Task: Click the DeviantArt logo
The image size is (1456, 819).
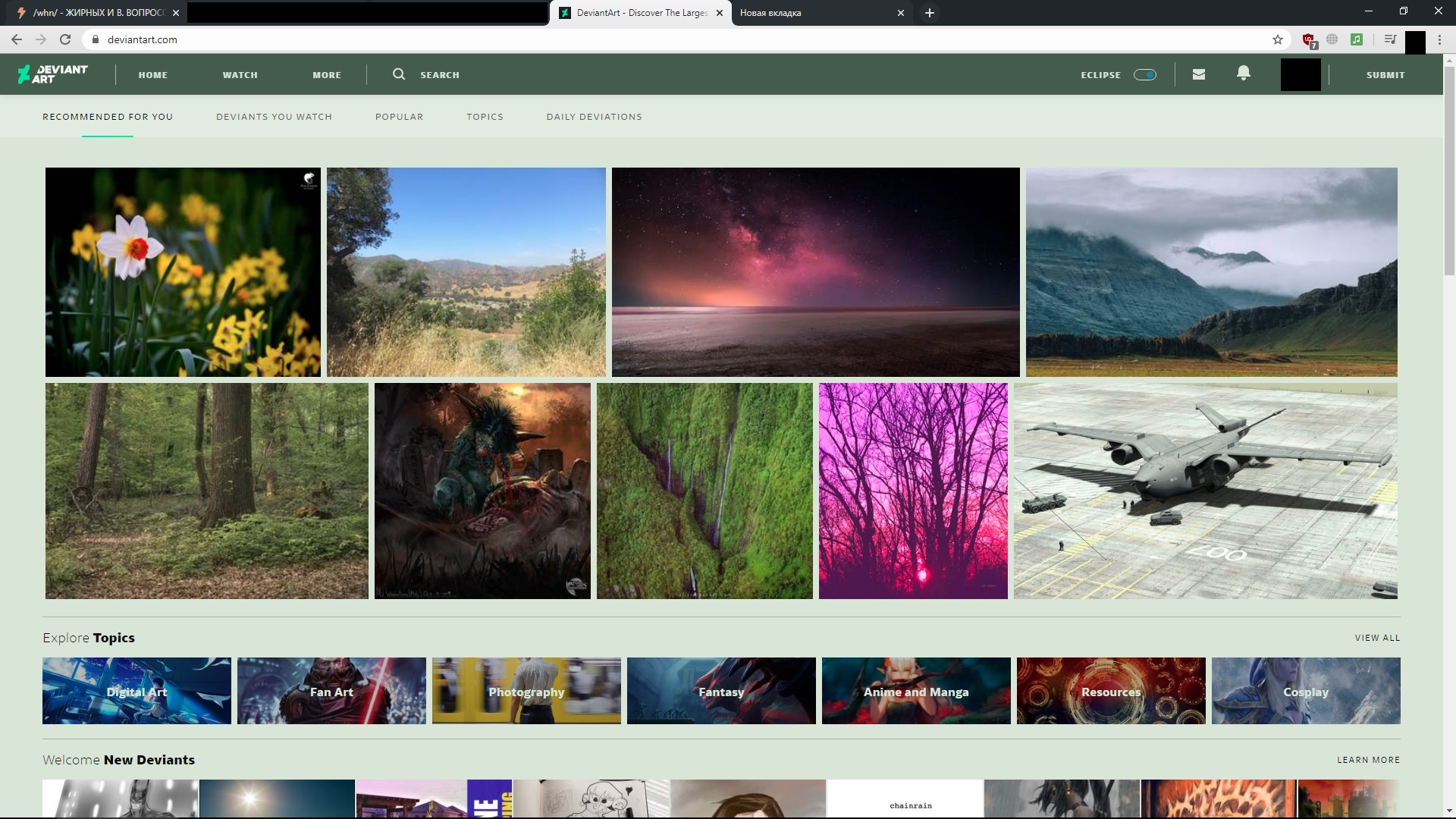Action: click(x=53, y=74)
